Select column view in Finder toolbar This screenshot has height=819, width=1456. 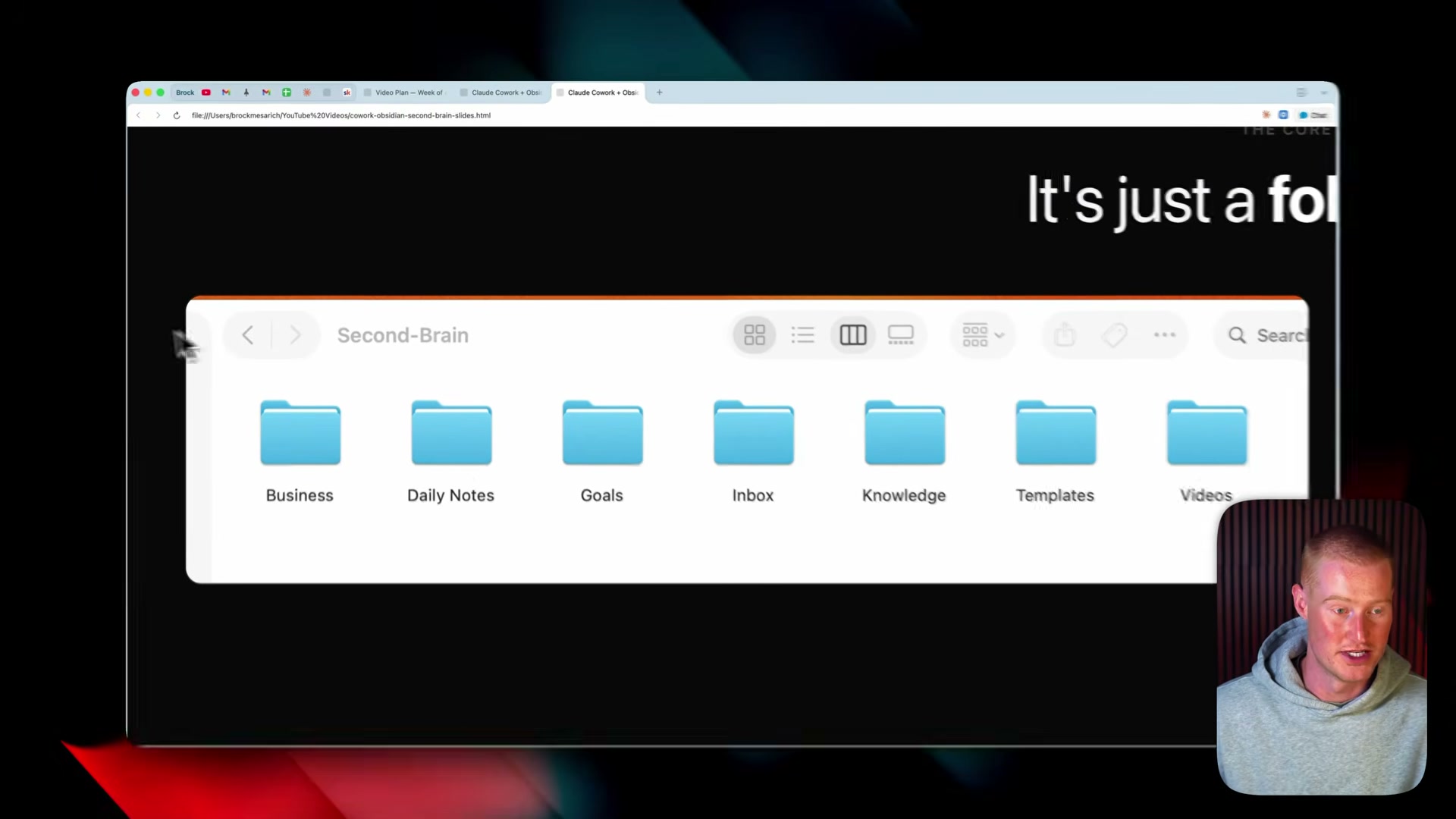[852, 335]
